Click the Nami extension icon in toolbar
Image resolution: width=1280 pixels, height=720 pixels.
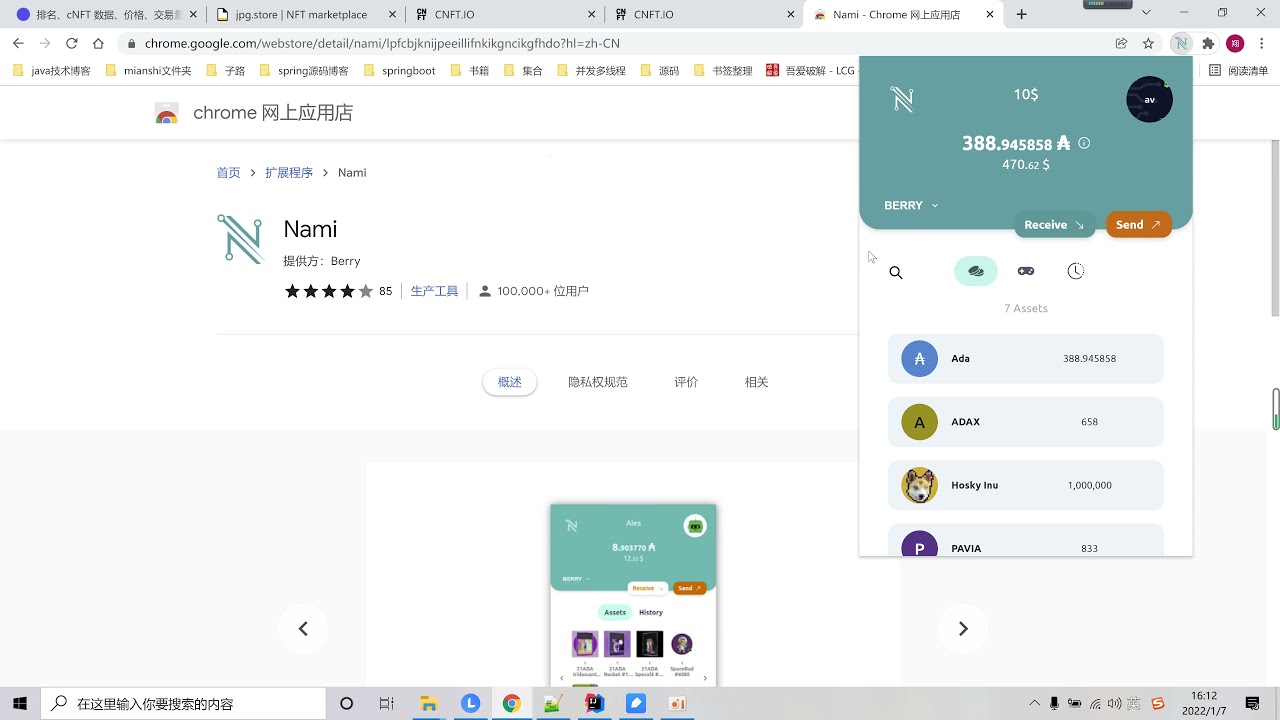click(x=1181, y=43)
